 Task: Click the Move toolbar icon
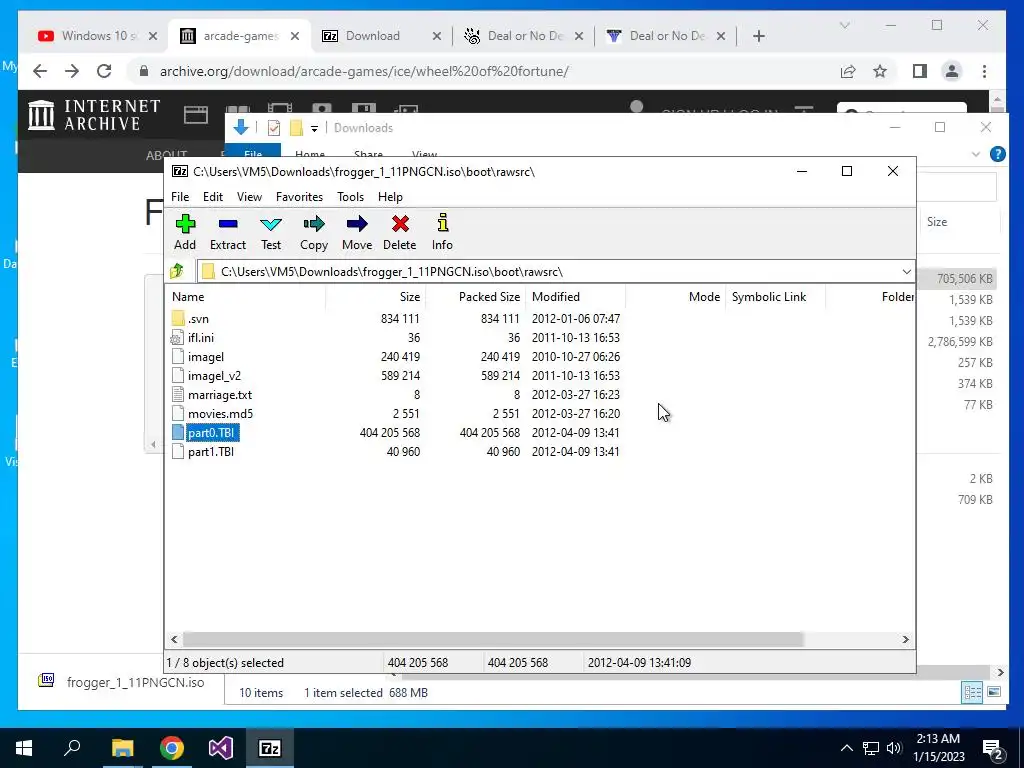coord(357,224)
